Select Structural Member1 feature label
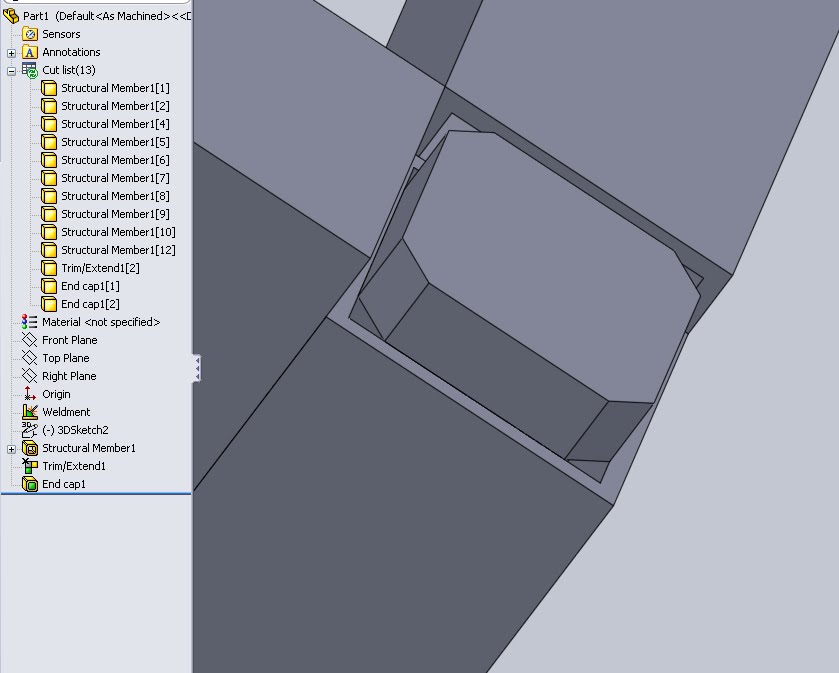This screenshot has width=839, height=673. (x=89, y=448)
